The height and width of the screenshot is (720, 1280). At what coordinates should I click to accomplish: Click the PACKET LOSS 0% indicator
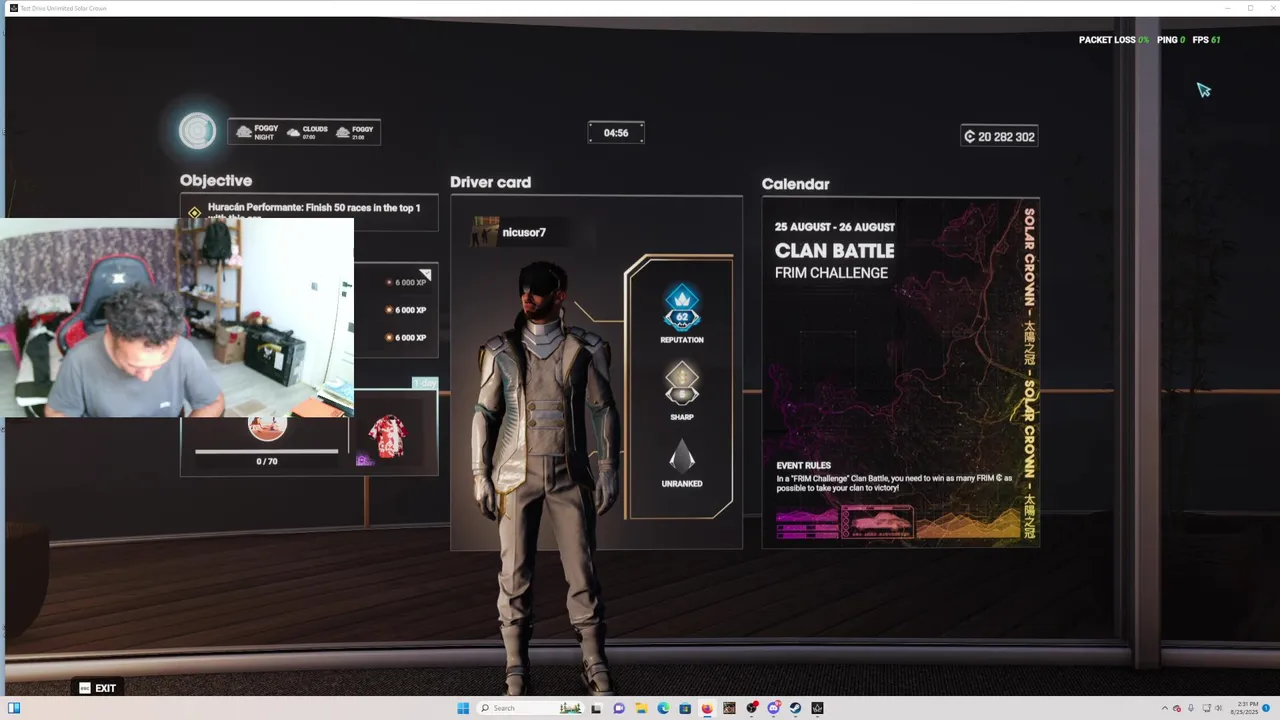pyautogui.click(x=1114, y=40)
